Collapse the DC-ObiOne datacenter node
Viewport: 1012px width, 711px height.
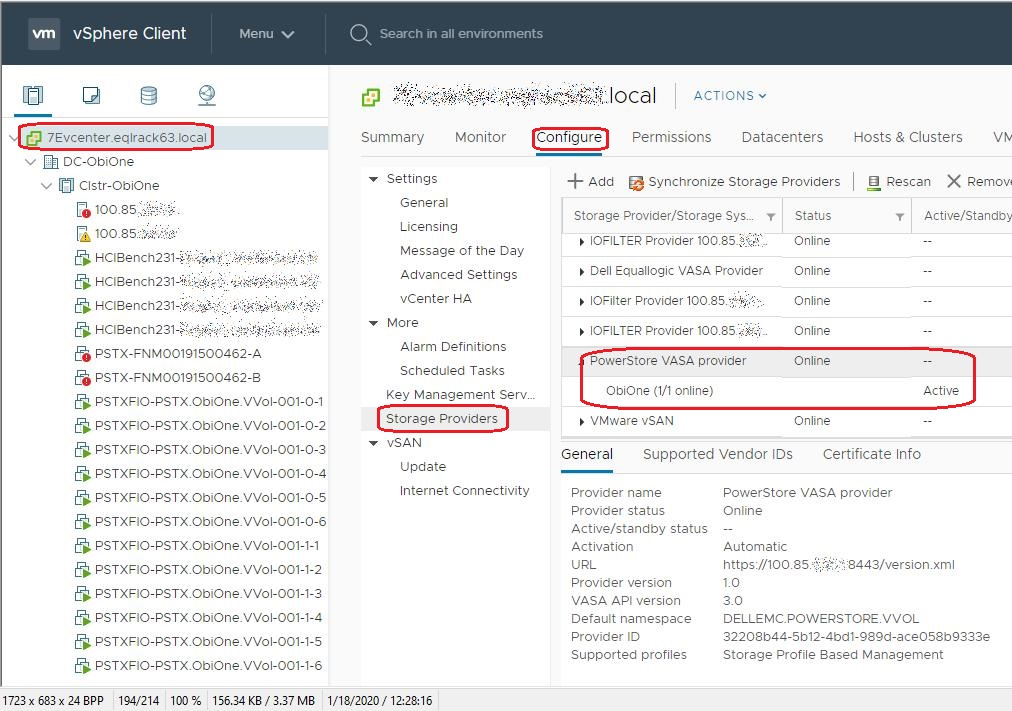coord(30,161)
